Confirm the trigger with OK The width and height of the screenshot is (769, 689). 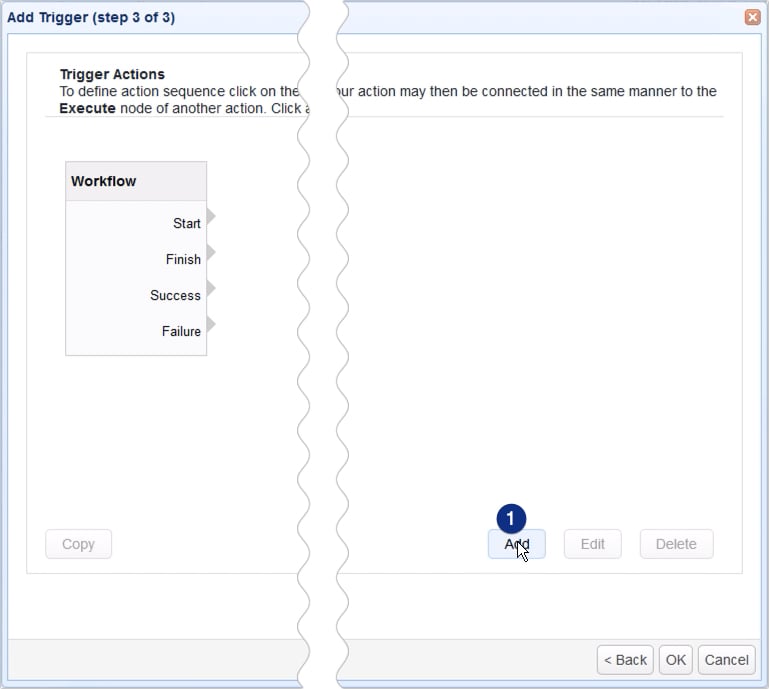click(x=676, y=660)
